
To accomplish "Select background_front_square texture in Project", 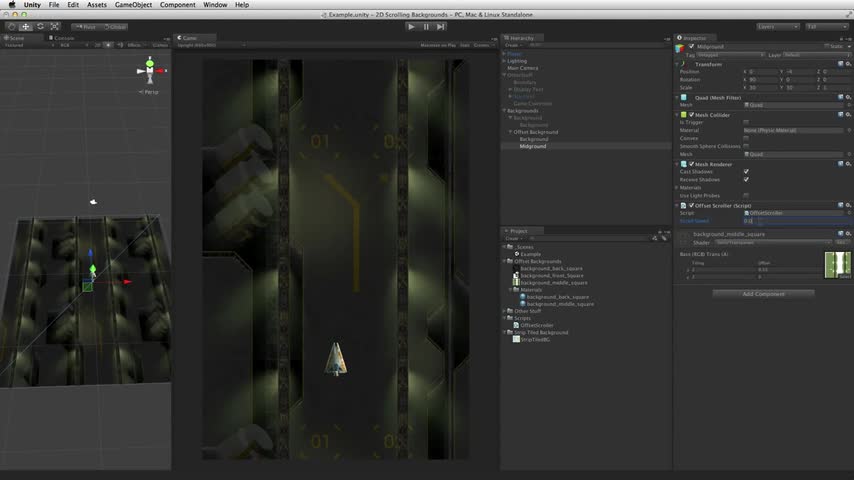I will 552,276.
